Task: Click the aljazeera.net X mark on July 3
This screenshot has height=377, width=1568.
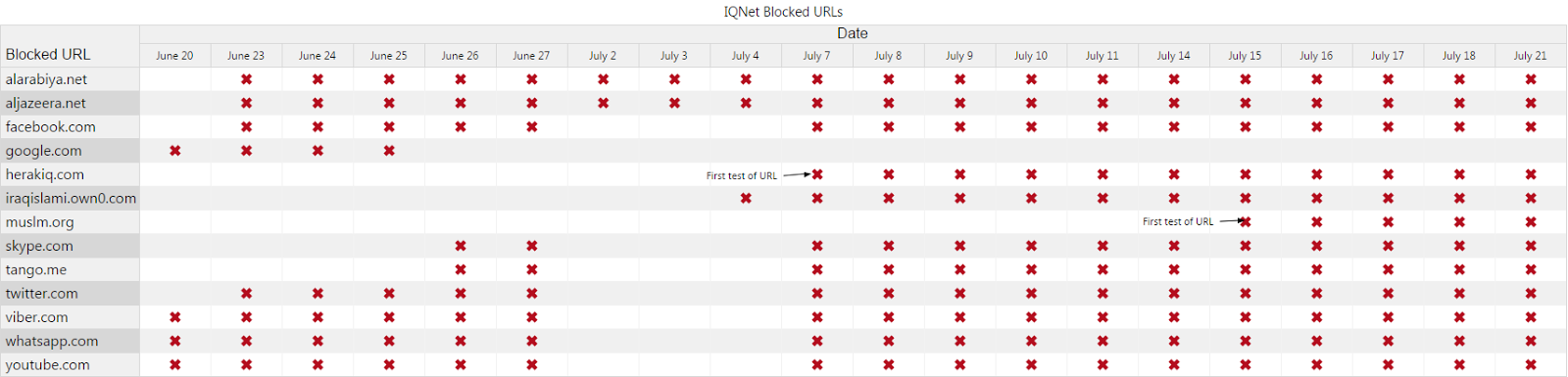Action: click(x=674, y=103)
